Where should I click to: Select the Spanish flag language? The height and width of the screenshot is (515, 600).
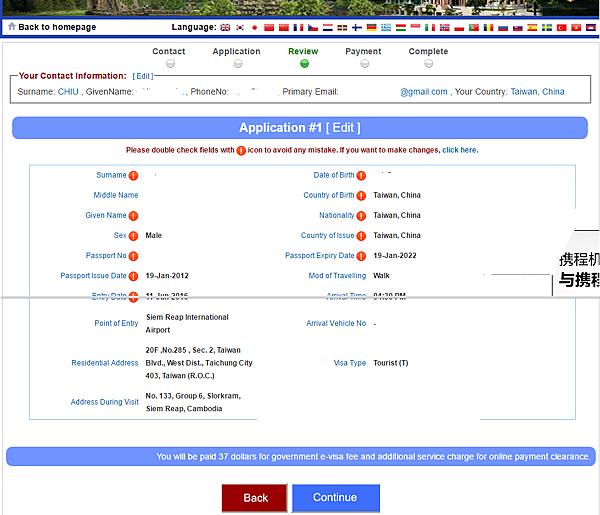point(532,28)
